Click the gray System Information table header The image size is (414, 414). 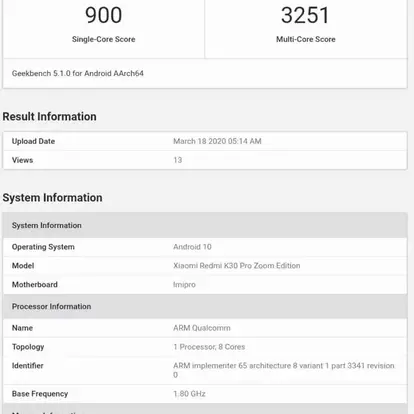tap(205, 225)
